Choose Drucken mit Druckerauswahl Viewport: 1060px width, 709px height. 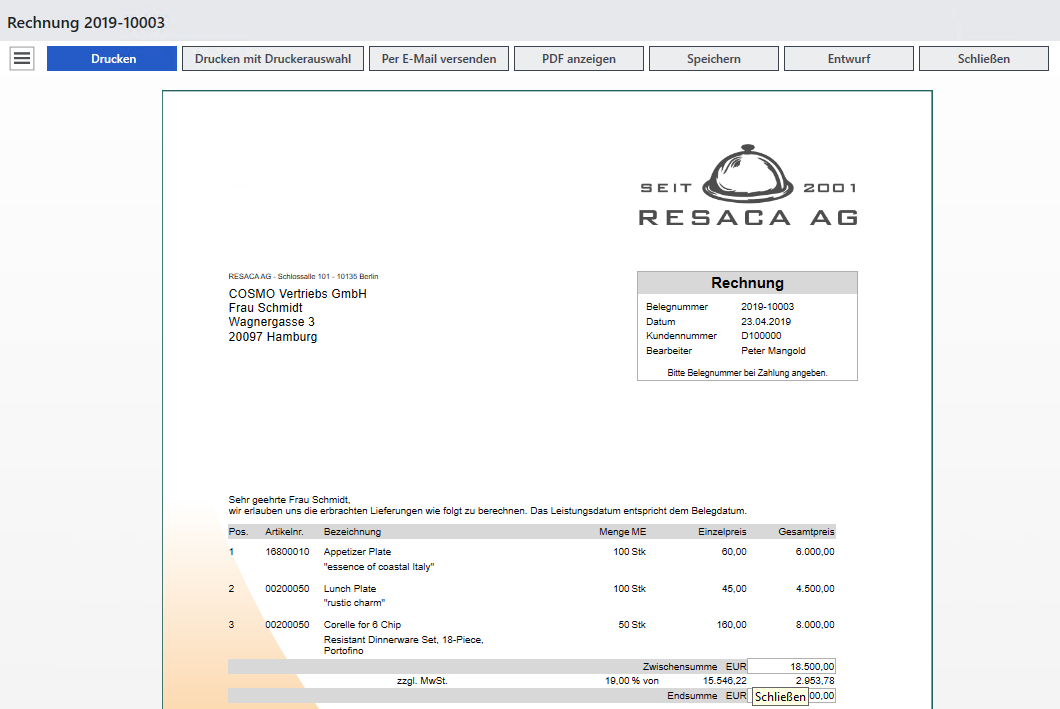click(273, 59)
